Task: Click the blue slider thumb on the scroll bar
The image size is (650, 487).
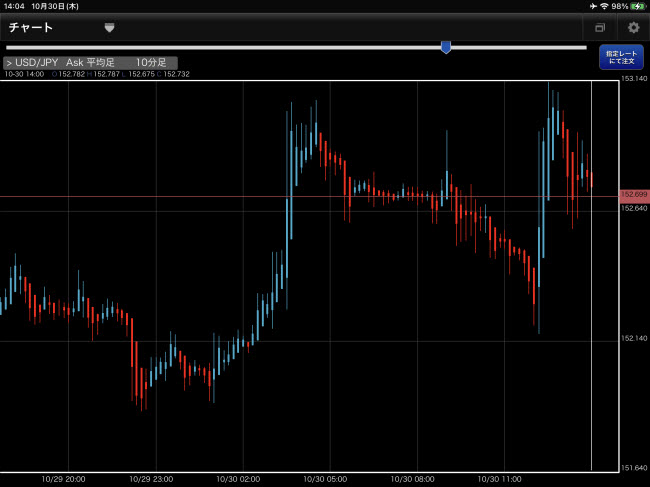Action: 446,47
